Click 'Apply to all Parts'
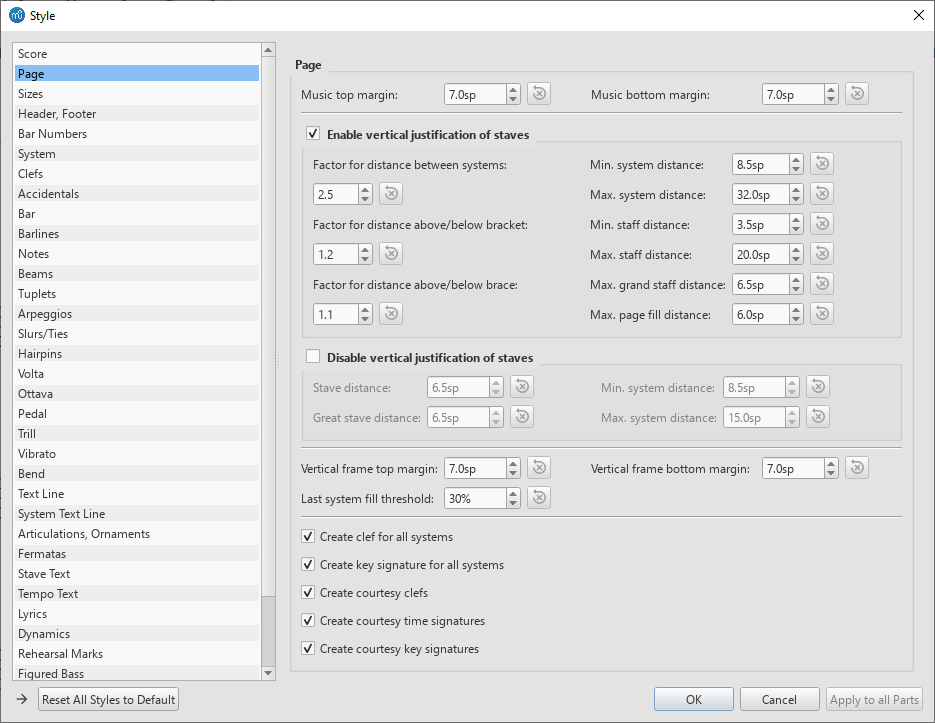This screenshot has height=723, width=935. pos(874,699)
